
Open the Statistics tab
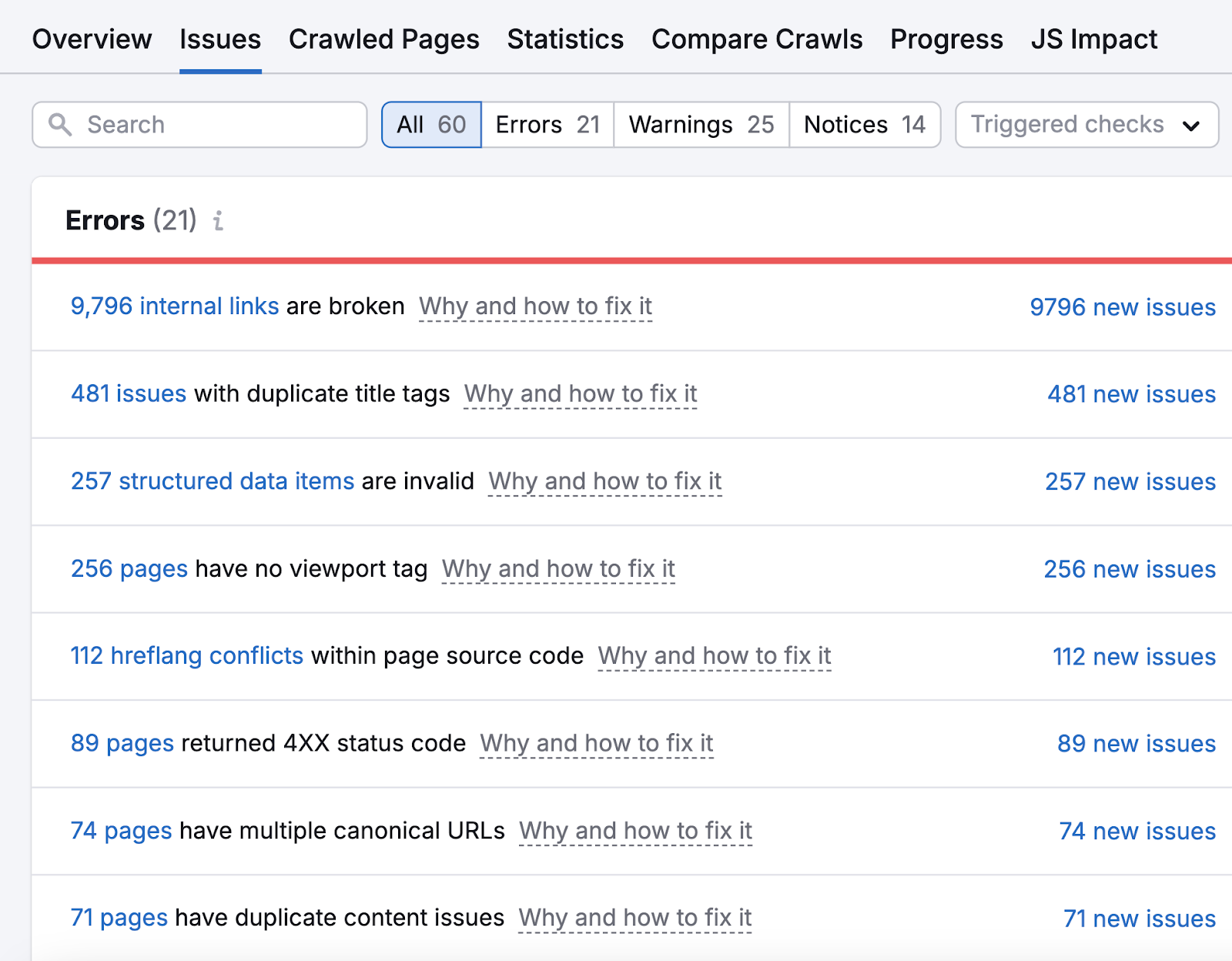click(565, 39)
